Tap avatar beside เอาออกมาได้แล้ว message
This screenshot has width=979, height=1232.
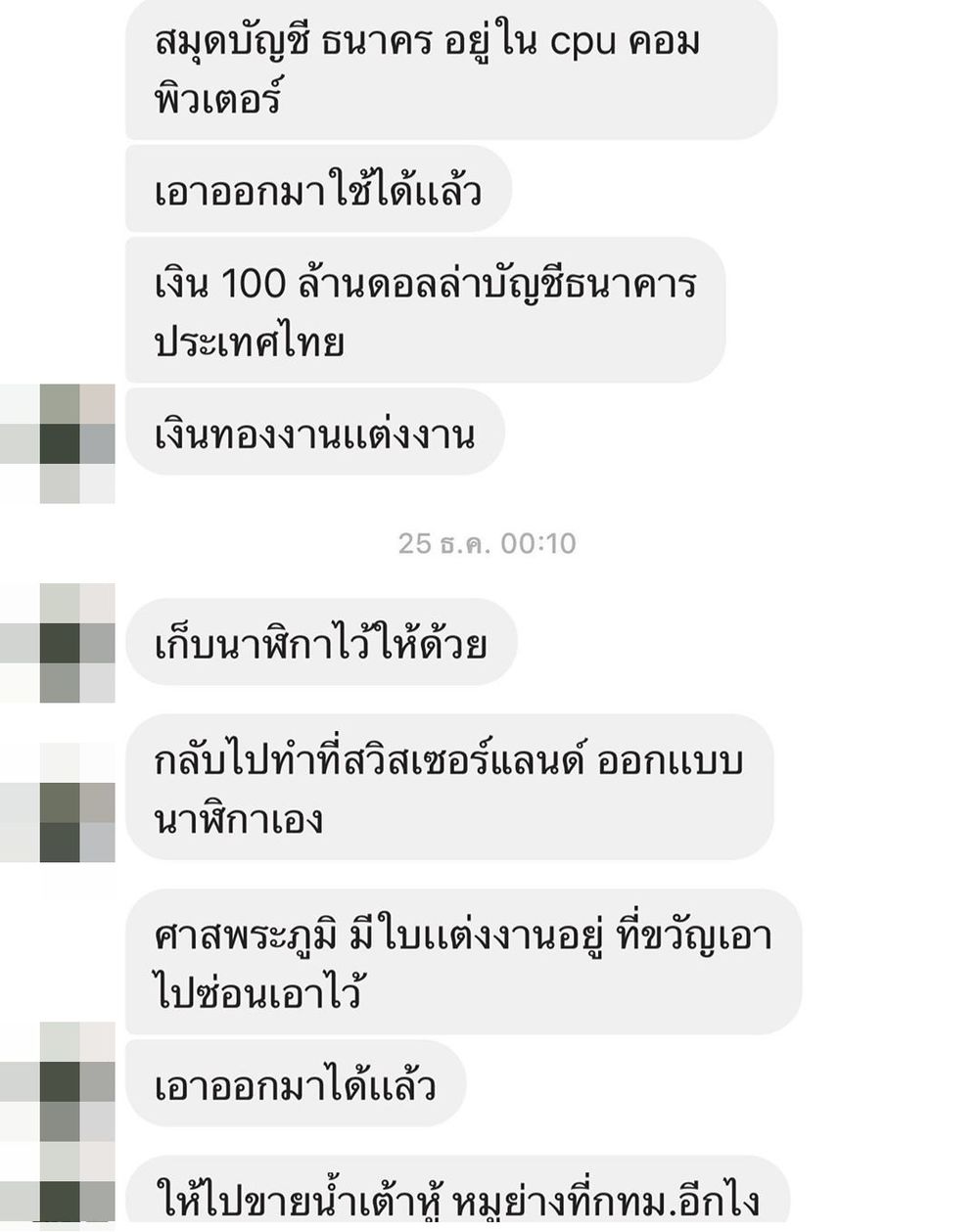pos(58,1082)
